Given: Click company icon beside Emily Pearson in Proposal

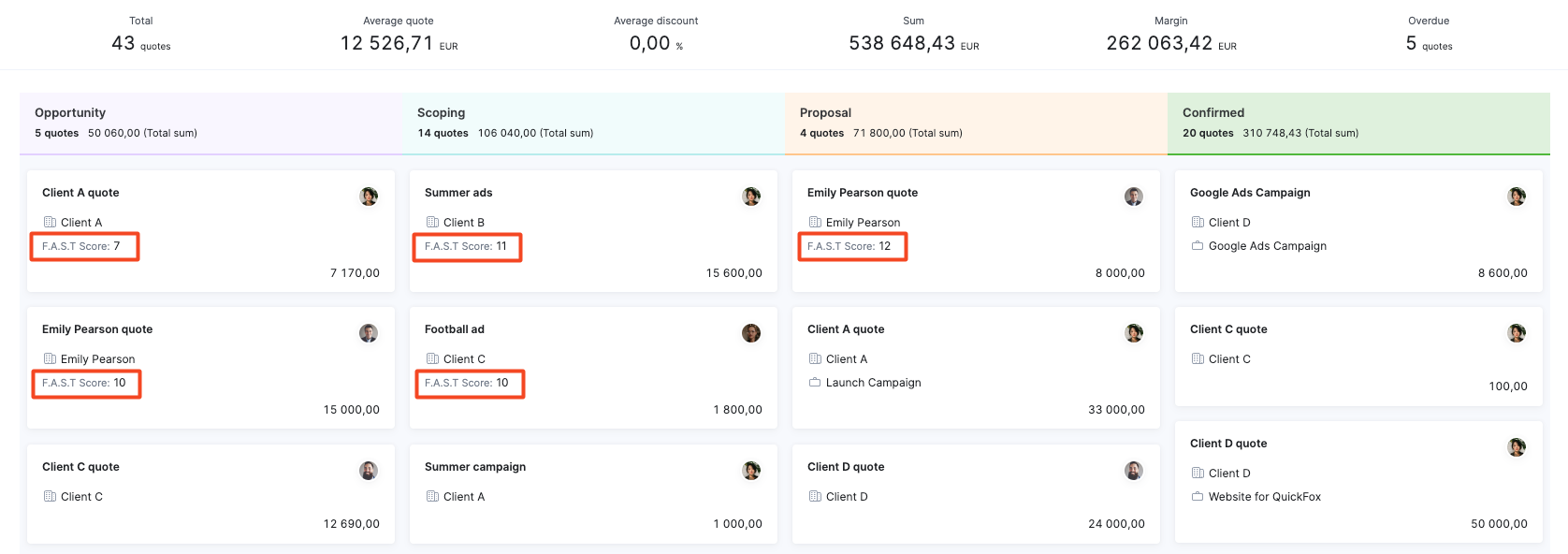Looking at the screenshot, I should click(x=815, y=222).
